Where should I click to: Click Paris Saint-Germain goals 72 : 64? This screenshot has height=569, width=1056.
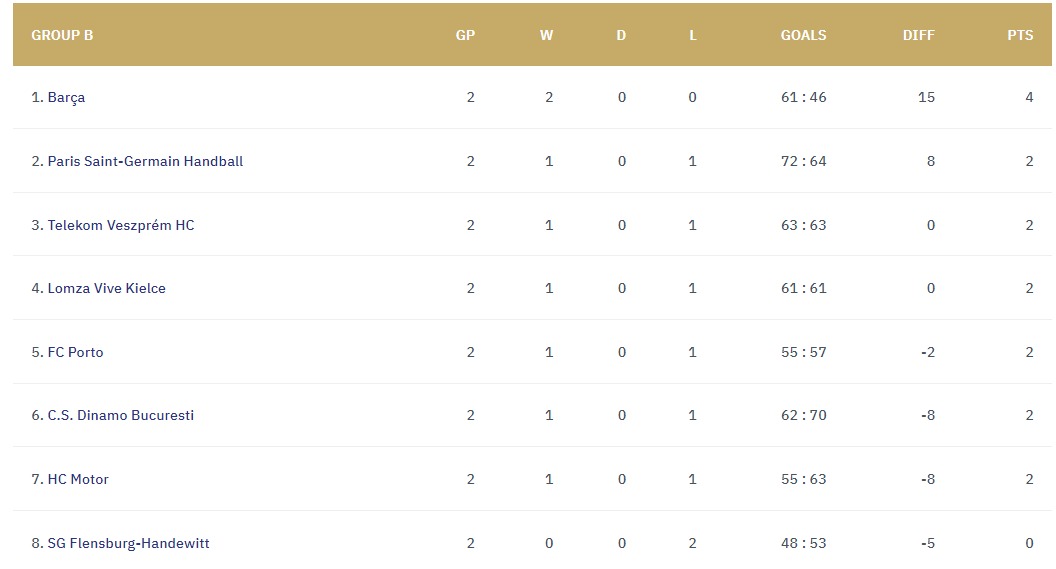(803, 162)
